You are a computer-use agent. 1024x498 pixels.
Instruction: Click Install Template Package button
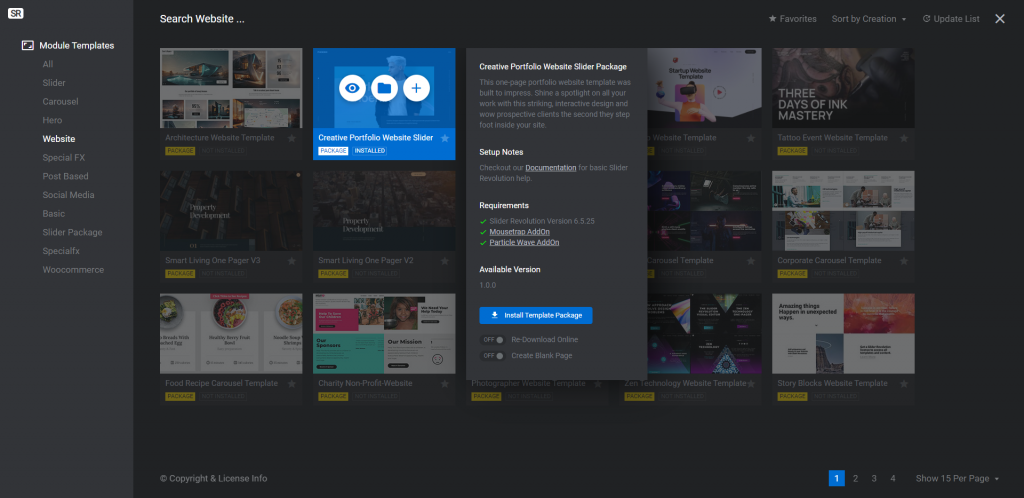pos(536,315)
